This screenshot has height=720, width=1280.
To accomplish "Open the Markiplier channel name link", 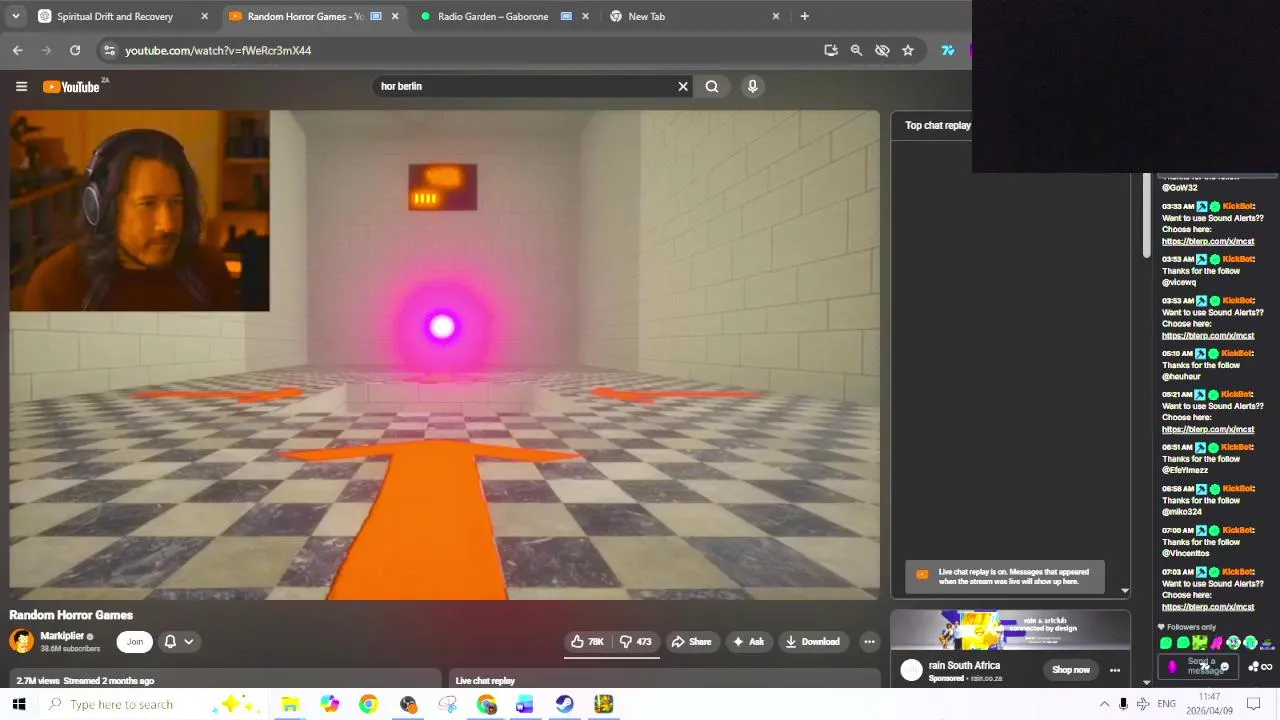I will pos(62,636).
